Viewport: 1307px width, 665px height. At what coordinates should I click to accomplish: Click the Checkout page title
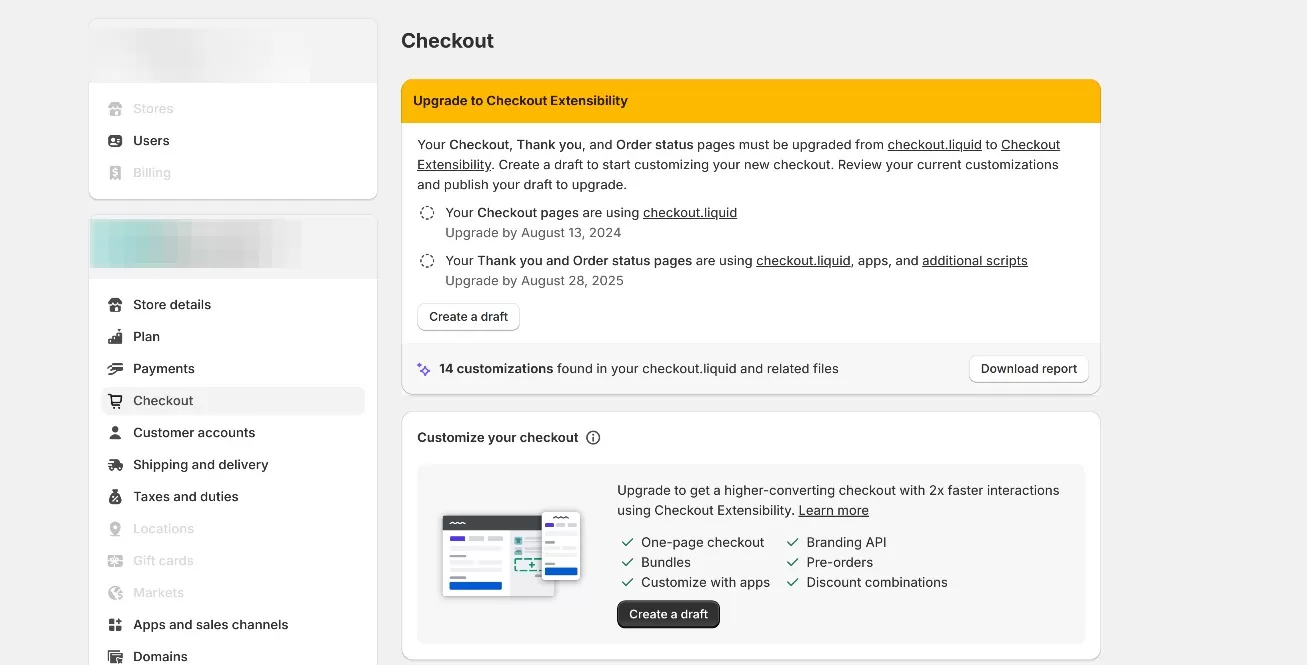click(447, 41)
